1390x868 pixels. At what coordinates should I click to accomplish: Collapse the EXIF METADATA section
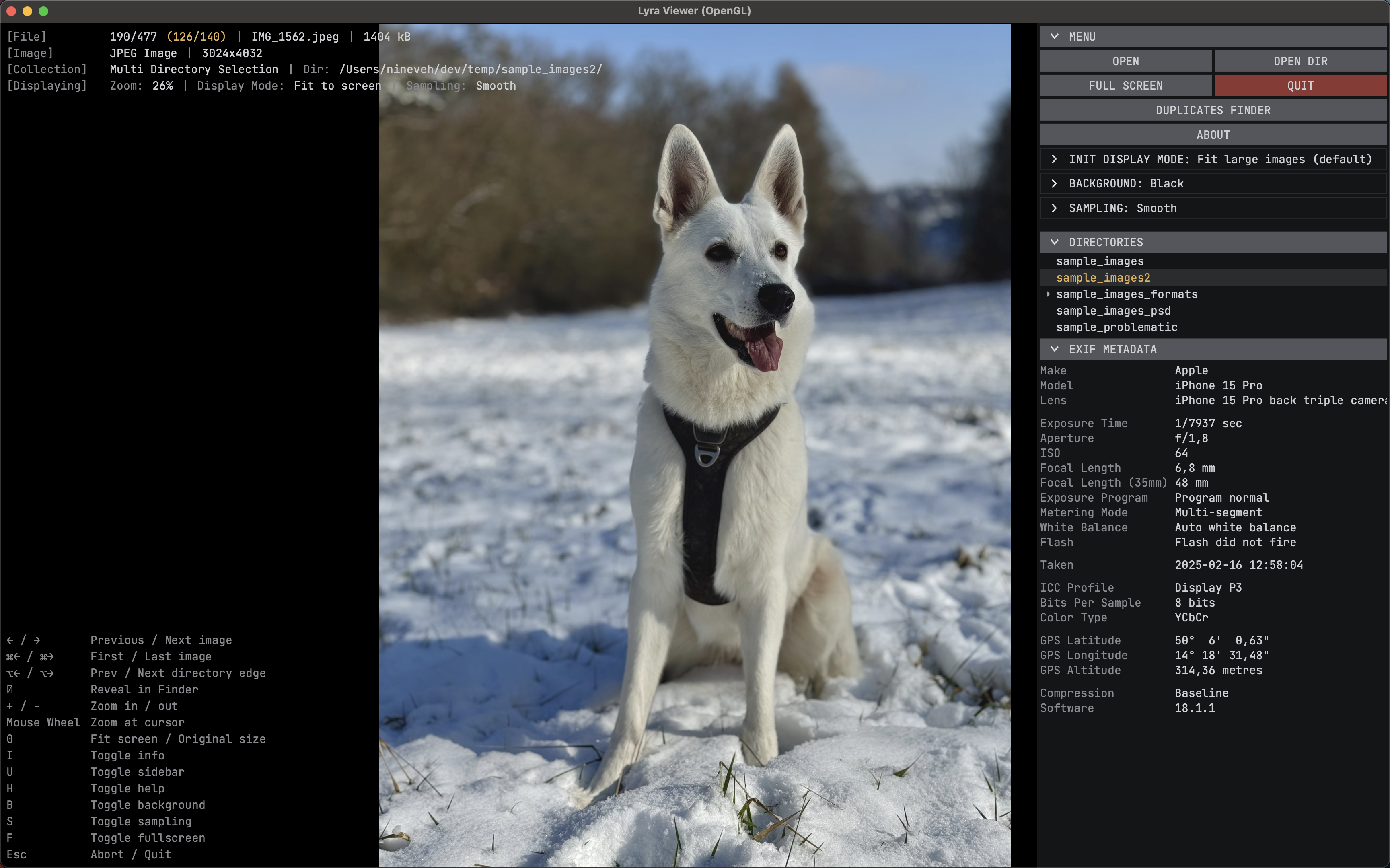[x=1213, y=349]
